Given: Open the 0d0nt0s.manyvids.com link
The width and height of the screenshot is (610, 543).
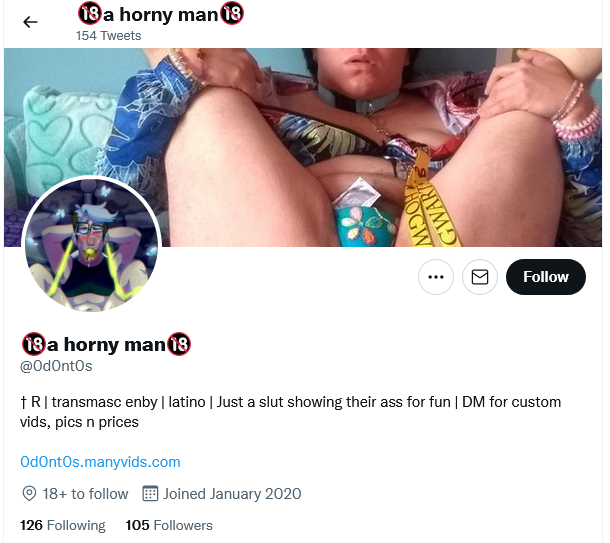Looking at the screenshot, I should [x=100, y=462].
